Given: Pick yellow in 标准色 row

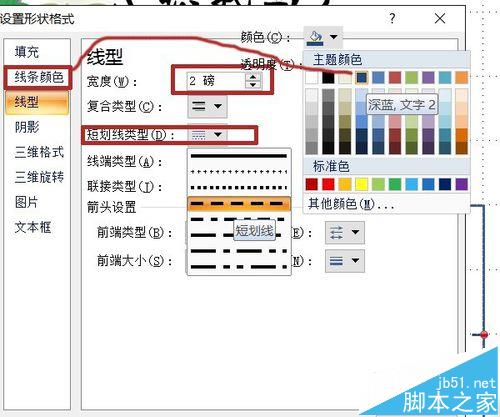Looking at the screenshot, I should pyautogui.click(x=362, y=184).
